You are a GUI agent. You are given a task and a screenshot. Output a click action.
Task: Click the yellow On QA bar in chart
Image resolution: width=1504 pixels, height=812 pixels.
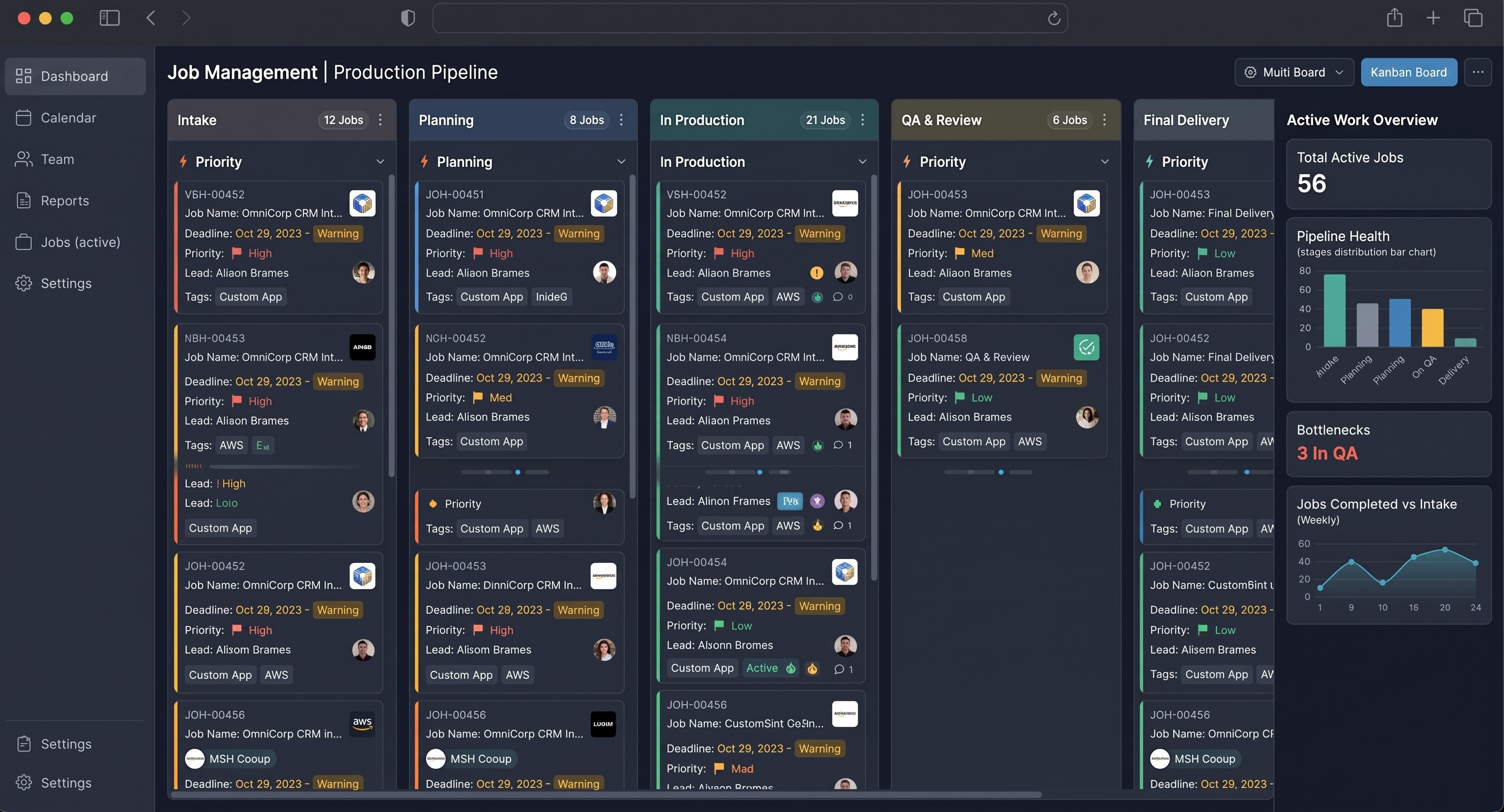[x=1432, y=328]
